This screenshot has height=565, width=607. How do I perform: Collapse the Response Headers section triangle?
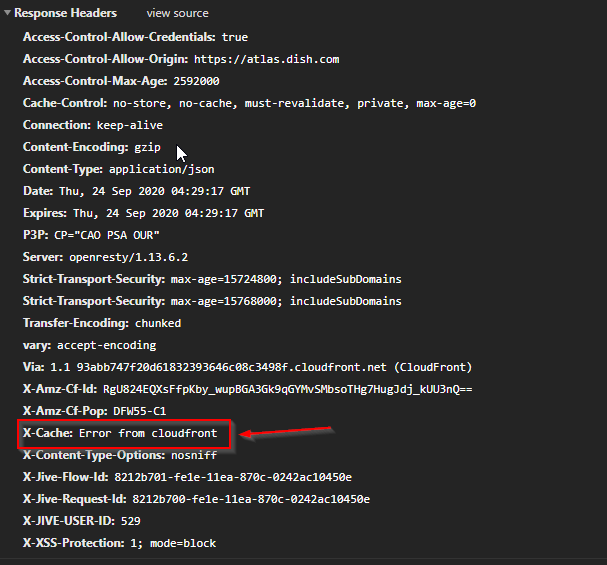7,13
